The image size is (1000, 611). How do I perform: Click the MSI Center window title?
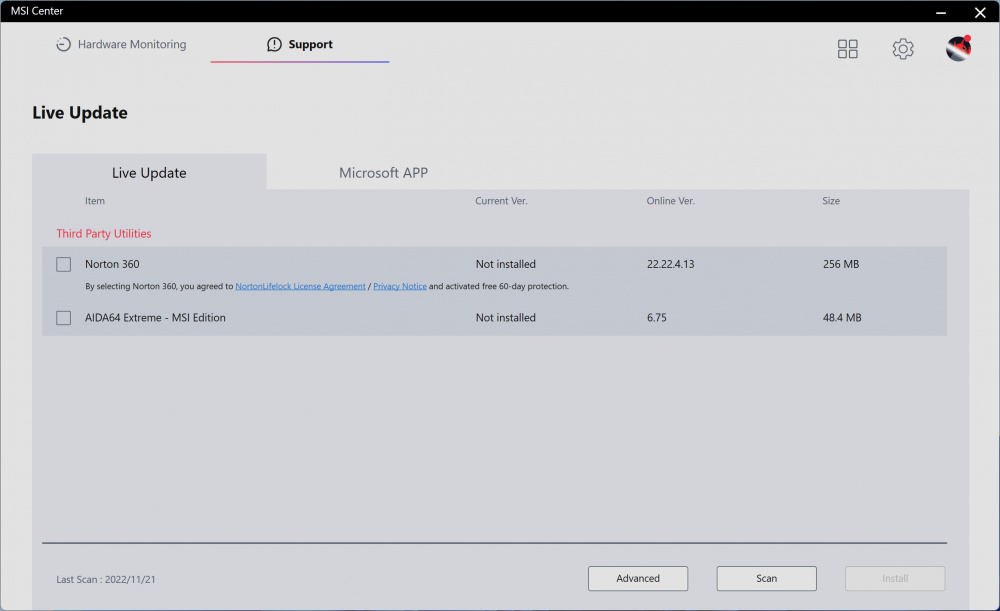point(37,11)
